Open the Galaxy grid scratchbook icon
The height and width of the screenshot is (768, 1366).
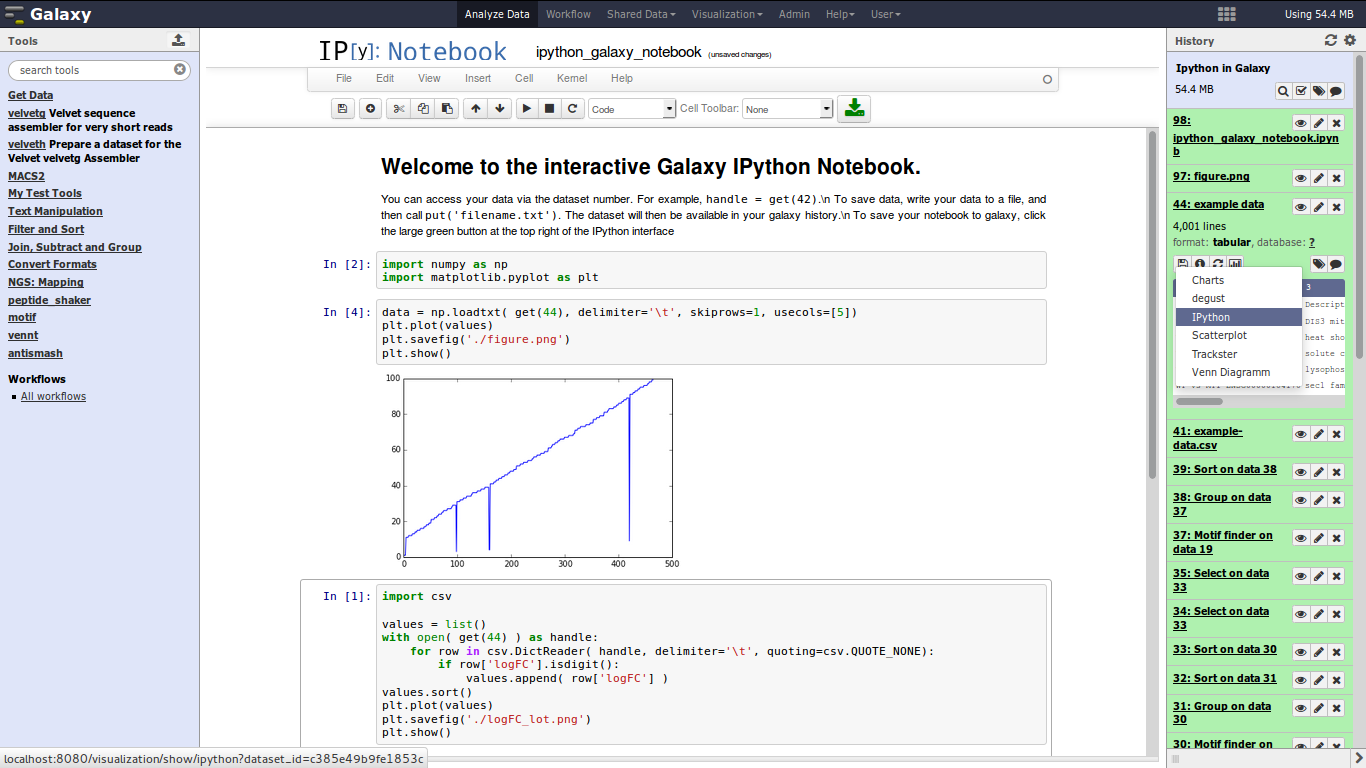click(x=1226, y=14)
